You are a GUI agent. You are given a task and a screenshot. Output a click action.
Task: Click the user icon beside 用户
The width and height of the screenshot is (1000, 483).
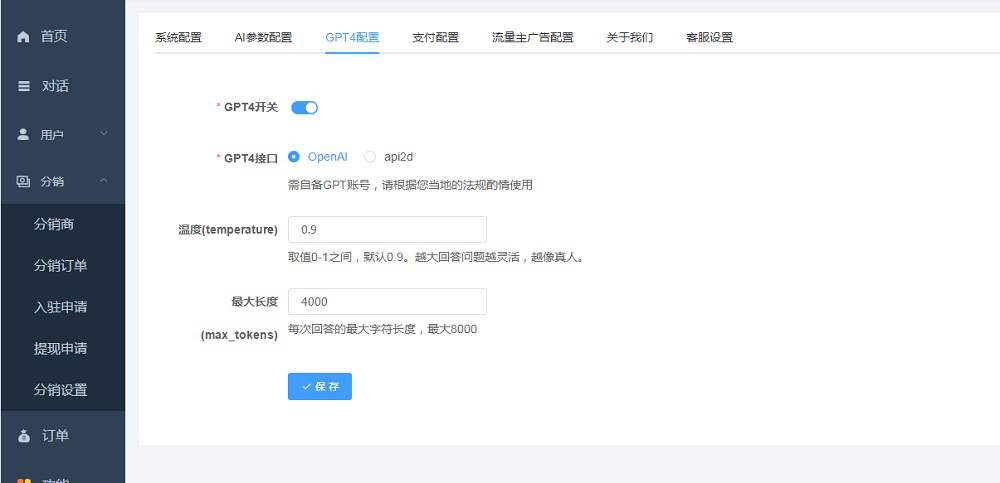tap(24, 135)
